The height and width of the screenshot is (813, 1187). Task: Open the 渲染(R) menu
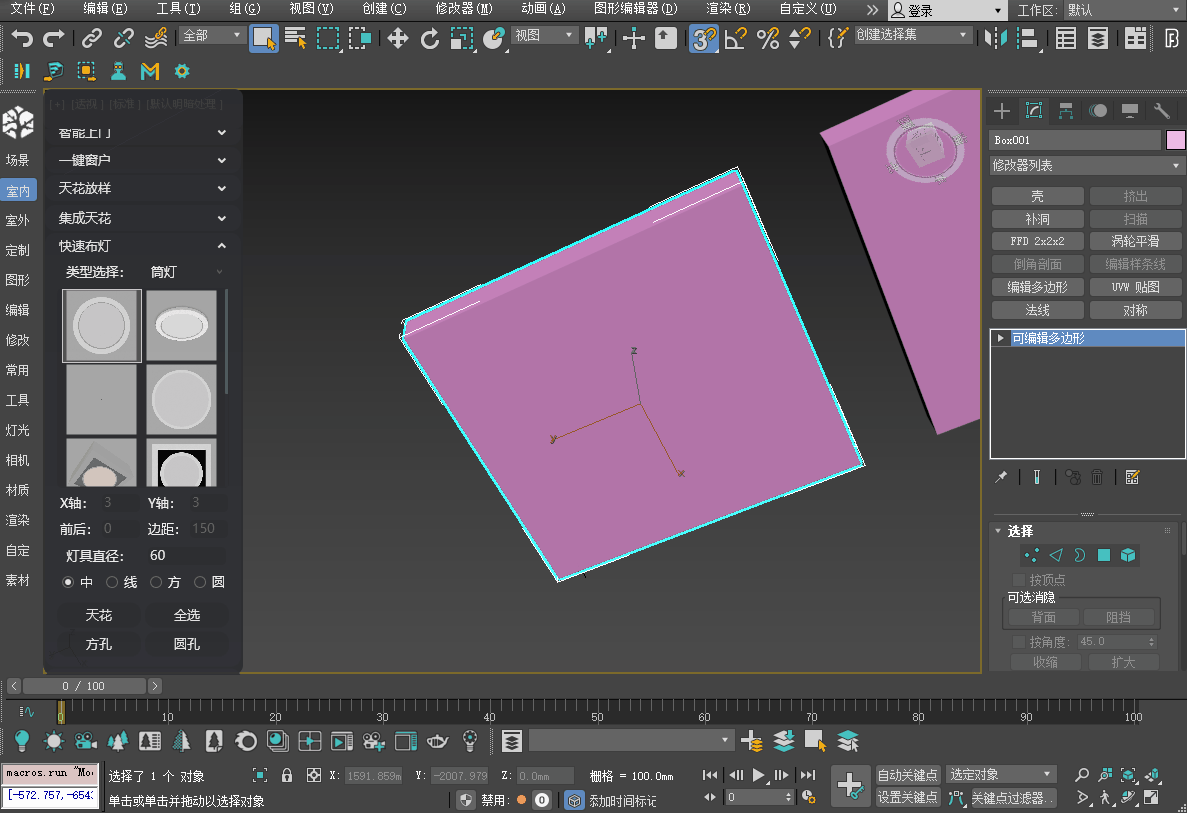[728, 9]
